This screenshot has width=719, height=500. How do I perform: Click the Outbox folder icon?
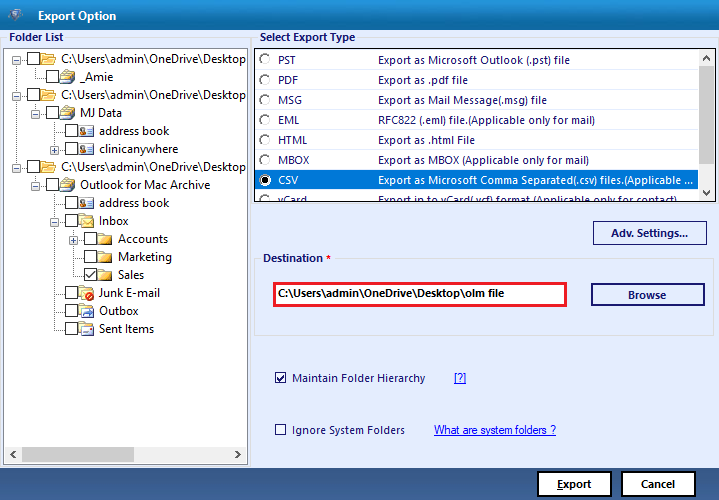pyautogui.click(x=86, y=311)
